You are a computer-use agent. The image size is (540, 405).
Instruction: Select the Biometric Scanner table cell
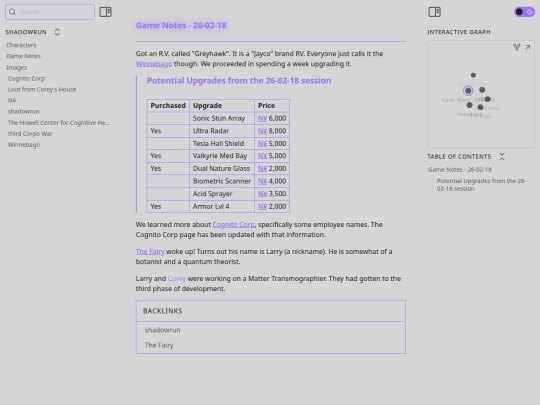(222, 181)
